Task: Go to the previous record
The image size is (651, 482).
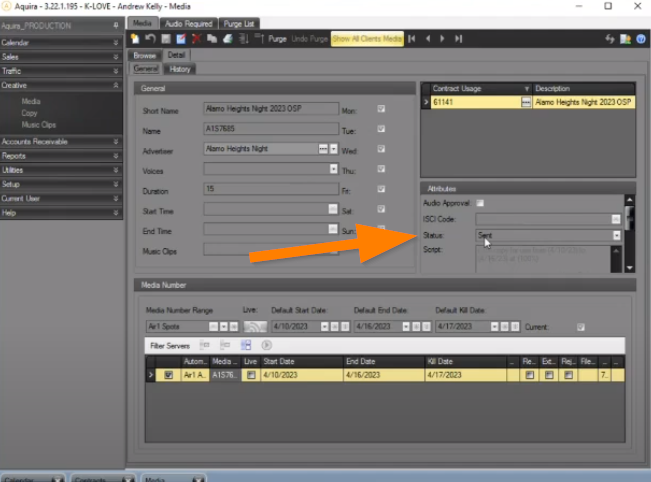Action: click(428, 39)
